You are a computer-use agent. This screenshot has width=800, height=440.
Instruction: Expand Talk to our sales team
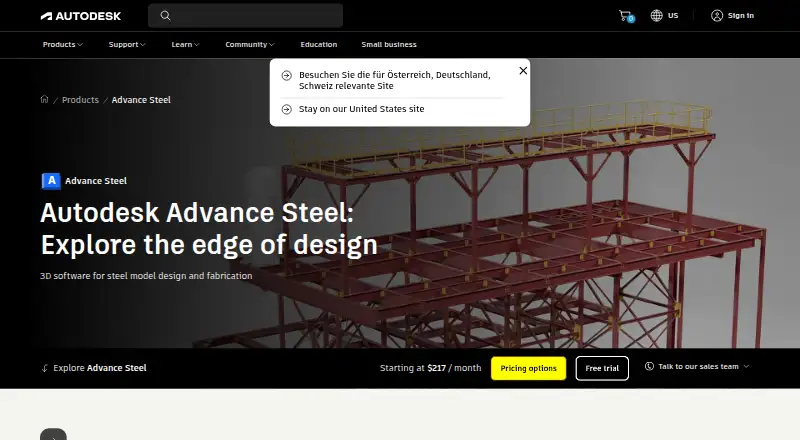click(x=698, y=366)
